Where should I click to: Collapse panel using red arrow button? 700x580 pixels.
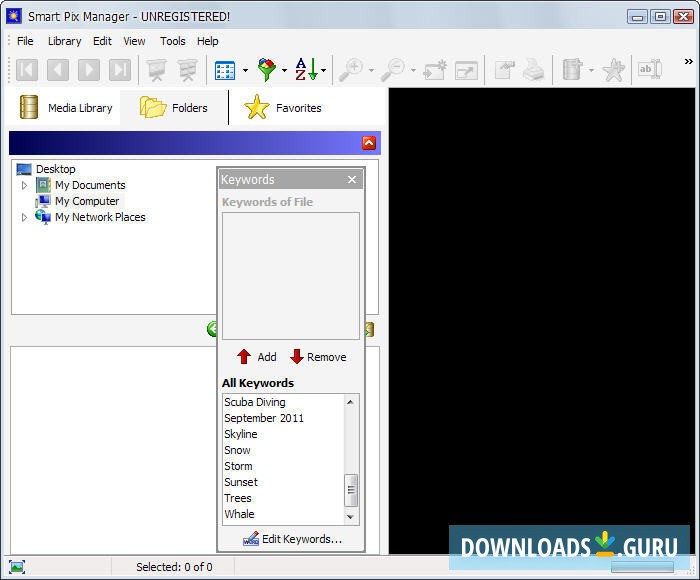tap(369, 143)
